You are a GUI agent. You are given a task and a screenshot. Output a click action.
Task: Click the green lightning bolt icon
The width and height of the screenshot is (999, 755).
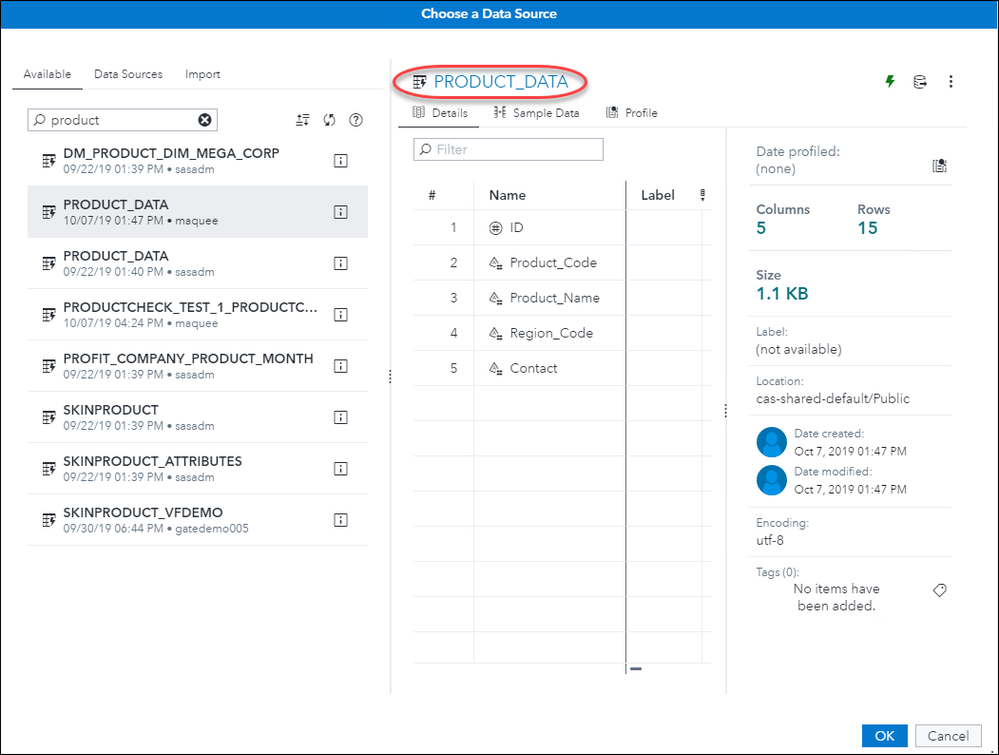[890, 82]
